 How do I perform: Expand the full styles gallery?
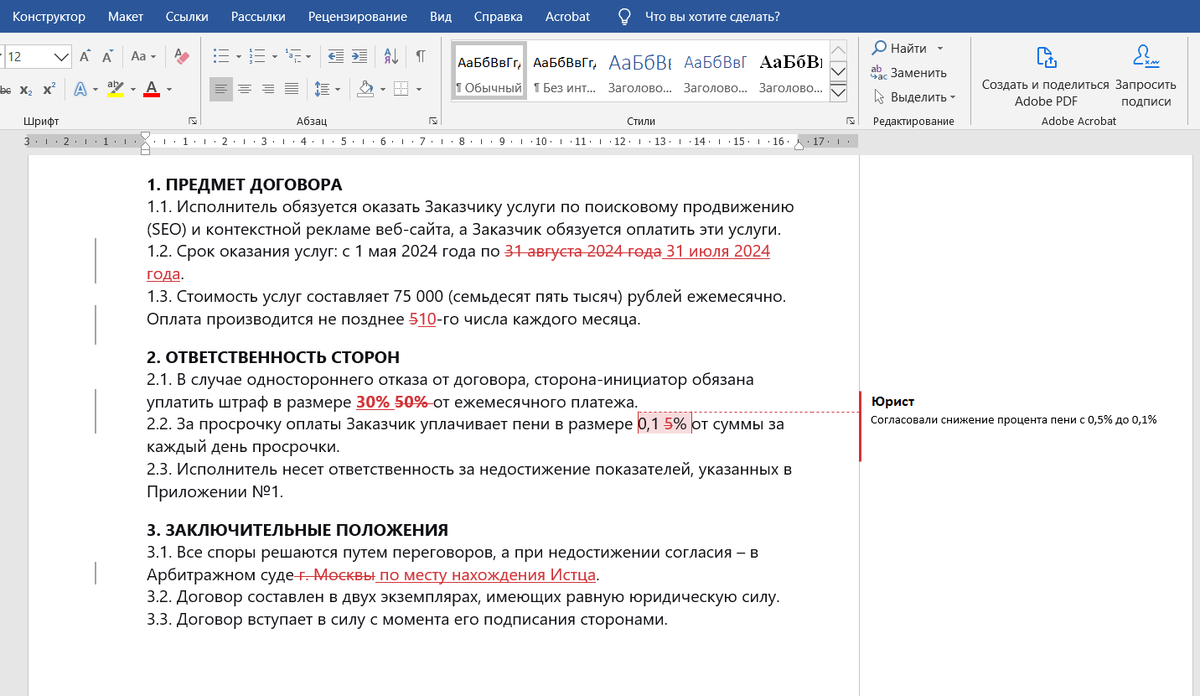click(839, 92)
